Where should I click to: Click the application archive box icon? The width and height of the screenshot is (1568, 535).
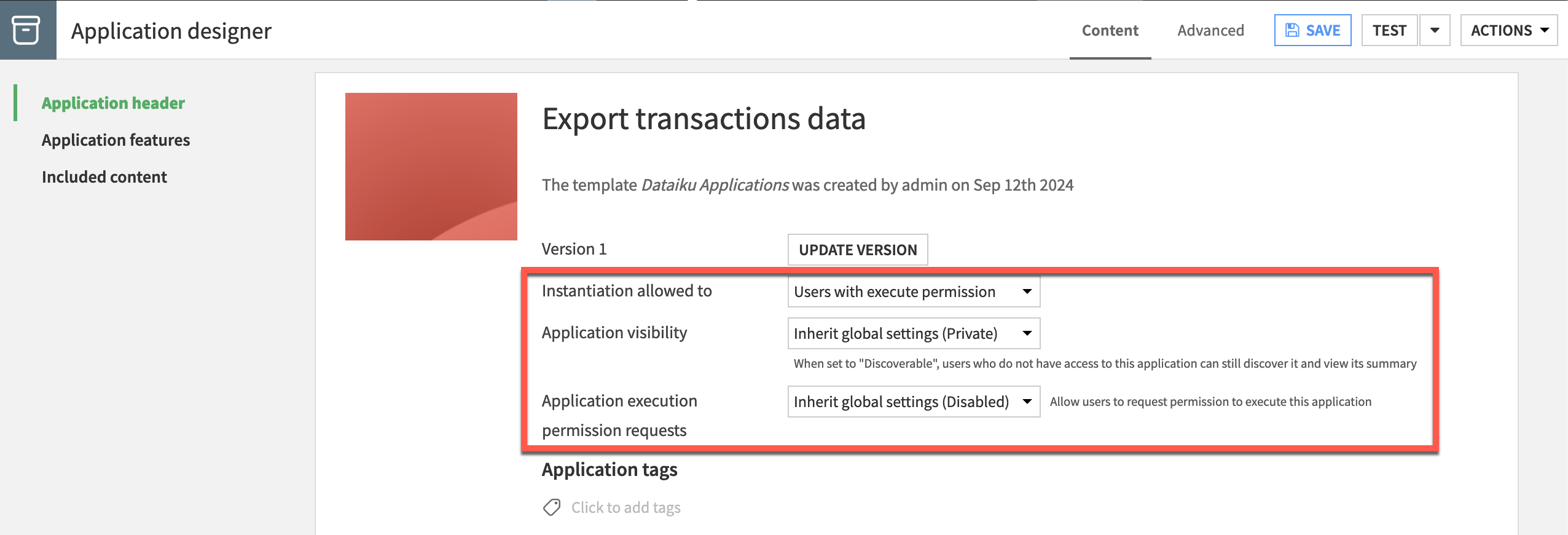[x=26, y=30]
